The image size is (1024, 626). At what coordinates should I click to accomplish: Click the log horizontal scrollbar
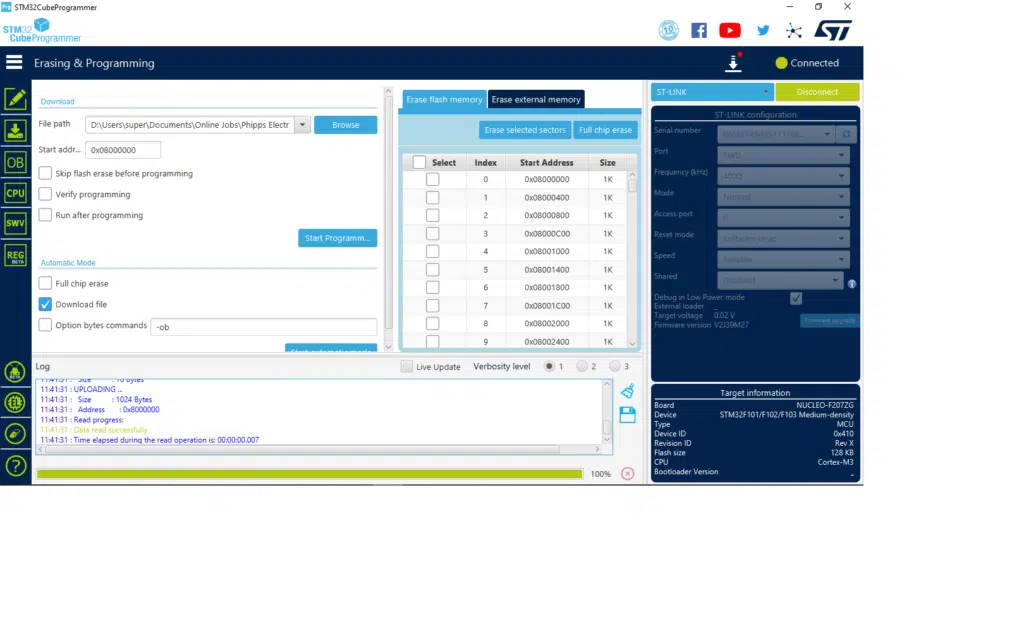click(319, 449)
